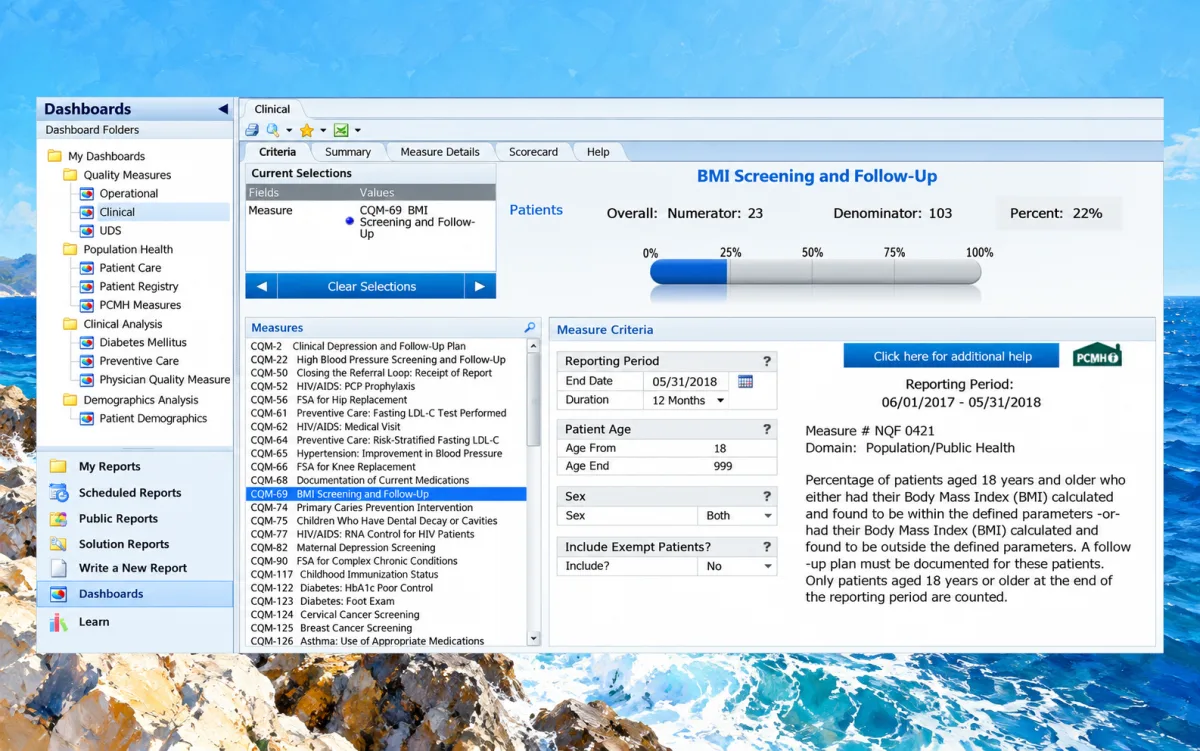Select measure CQM-124 Cervical Cancer Screening
The width and height of the screenshot is (1200, 751).
385,615
